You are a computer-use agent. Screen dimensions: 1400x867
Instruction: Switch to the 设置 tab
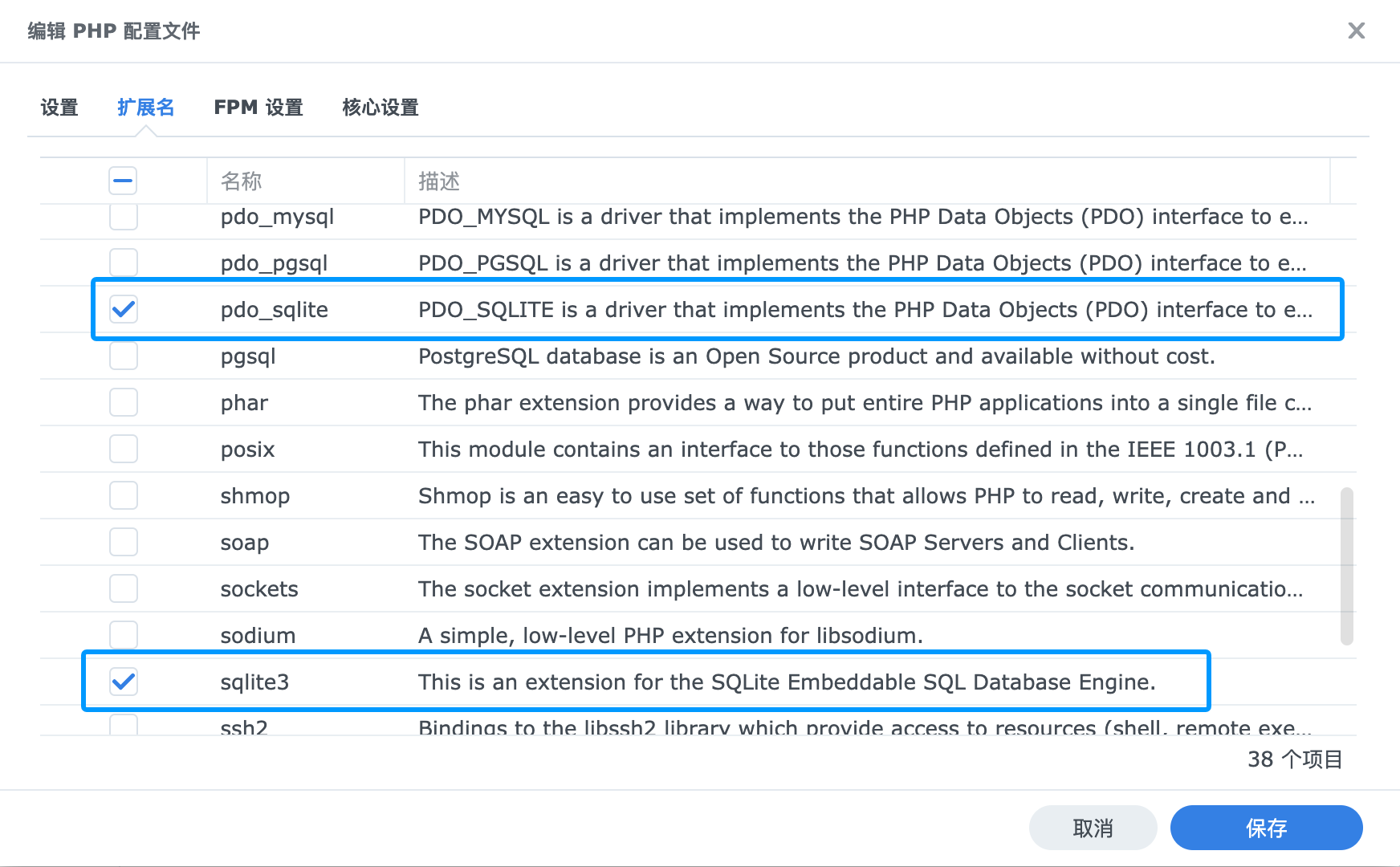(x=59, y=108)
